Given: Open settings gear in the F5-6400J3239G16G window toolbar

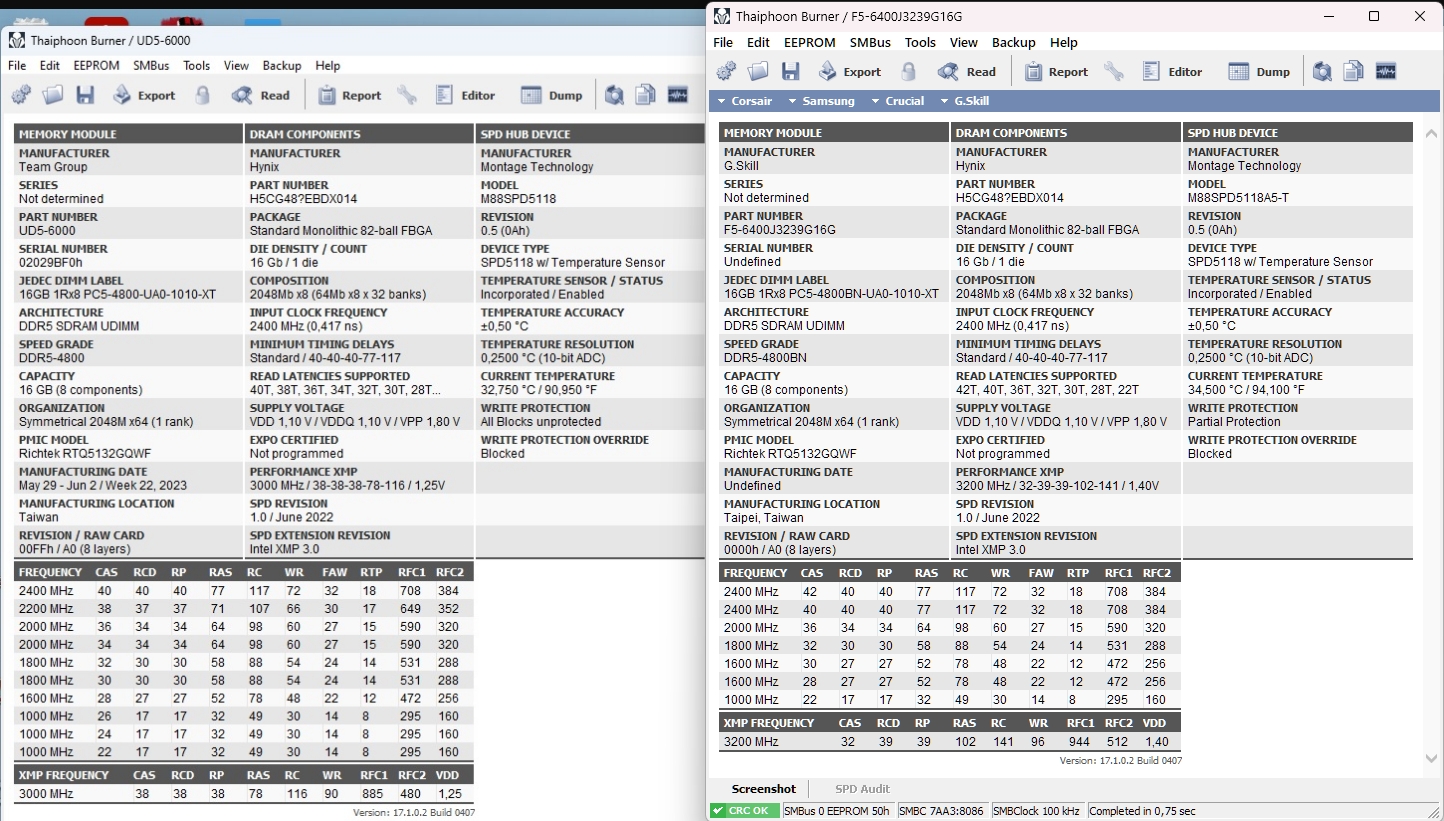Looking at the screenshot, I should (727, 71).
